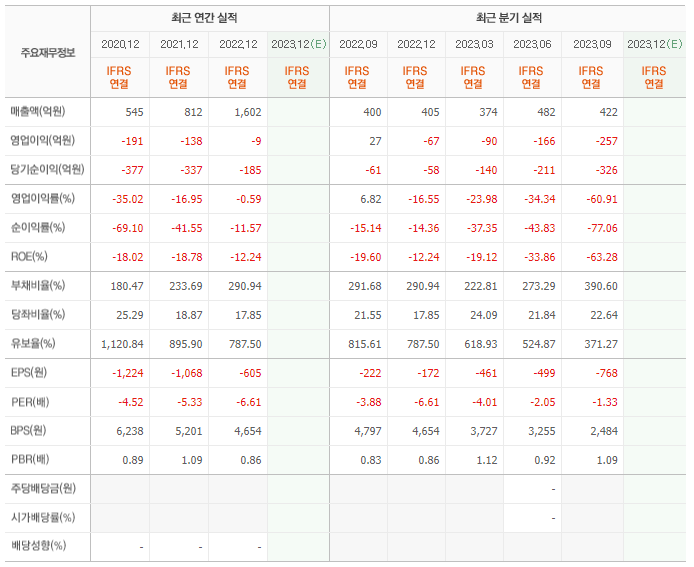Screen dimensions: 694x567
Task: Select the ROE(%) row label
Action: (29, 257)
